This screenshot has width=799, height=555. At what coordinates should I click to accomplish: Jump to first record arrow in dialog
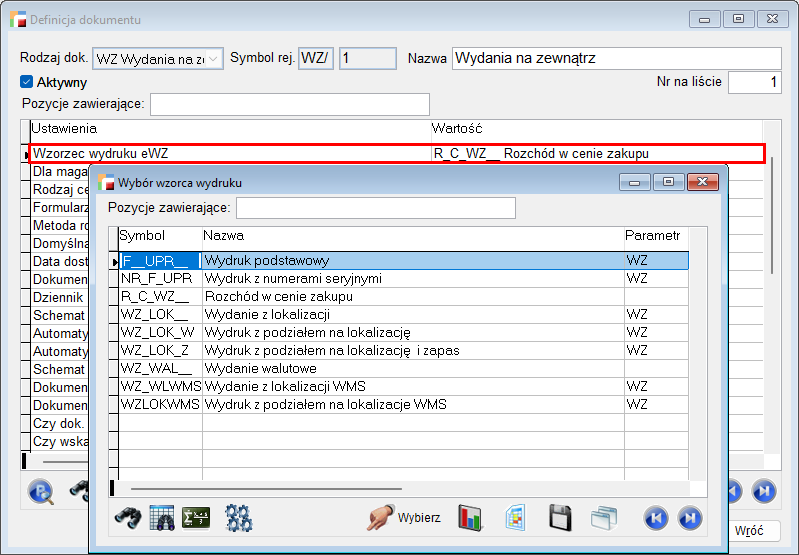655,517
